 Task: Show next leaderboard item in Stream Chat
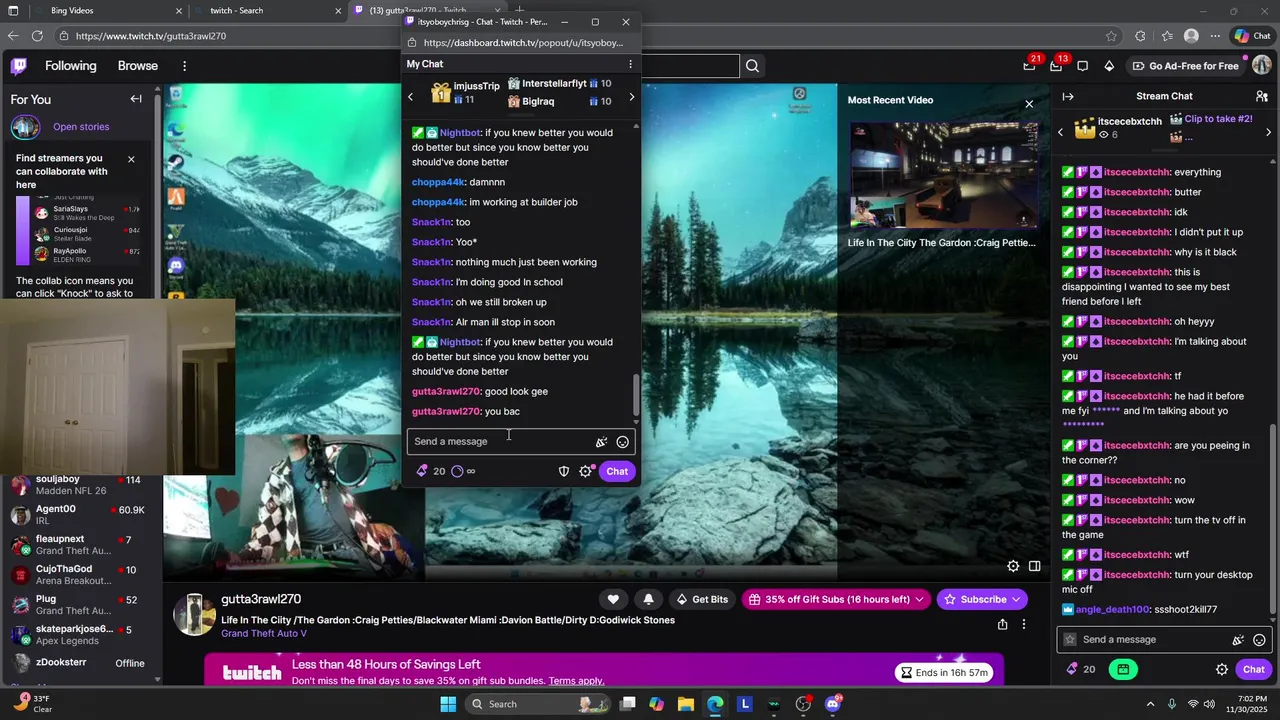pyautogui.click(x=1269, y=132)
